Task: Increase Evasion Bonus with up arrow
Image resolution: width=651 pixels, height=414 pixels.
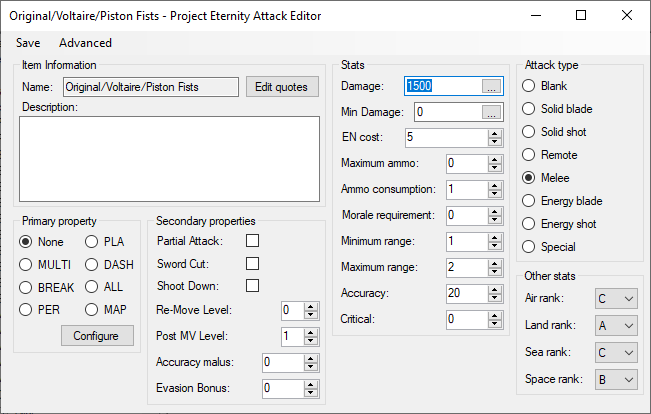Action: point(311,385)
